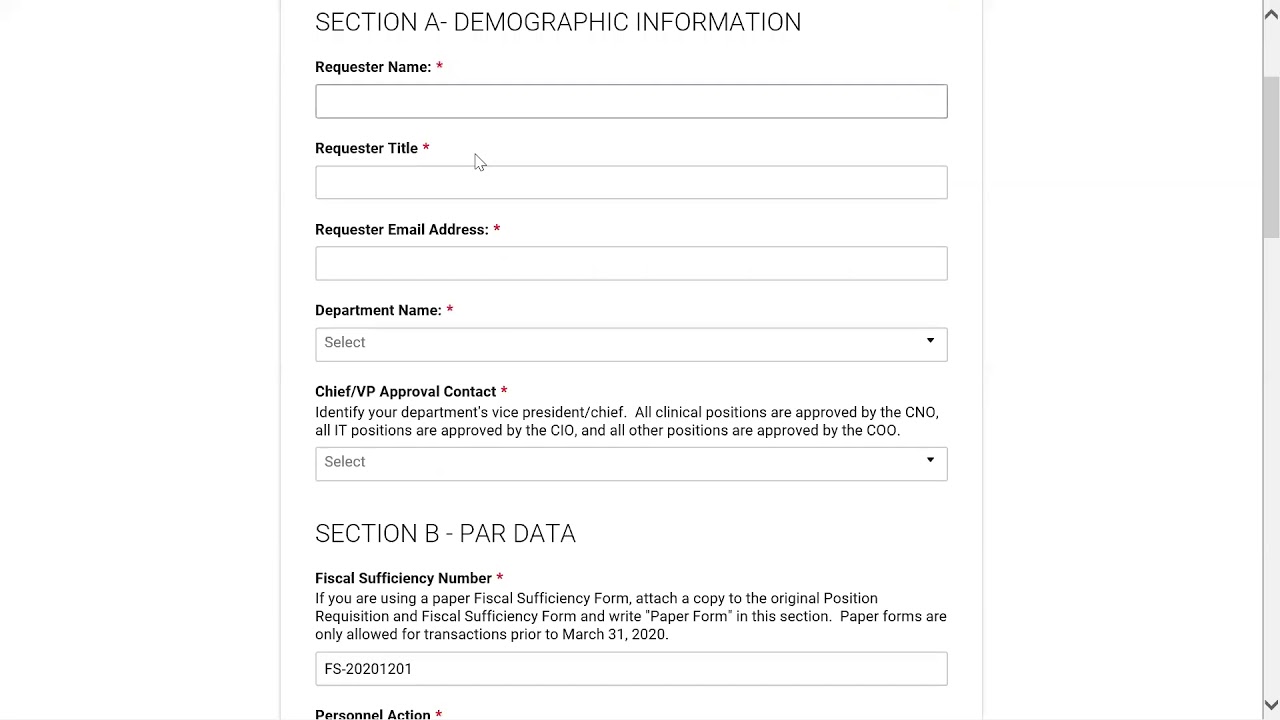Click the Department Name label
1280x720 pixels.
(378, 310)
